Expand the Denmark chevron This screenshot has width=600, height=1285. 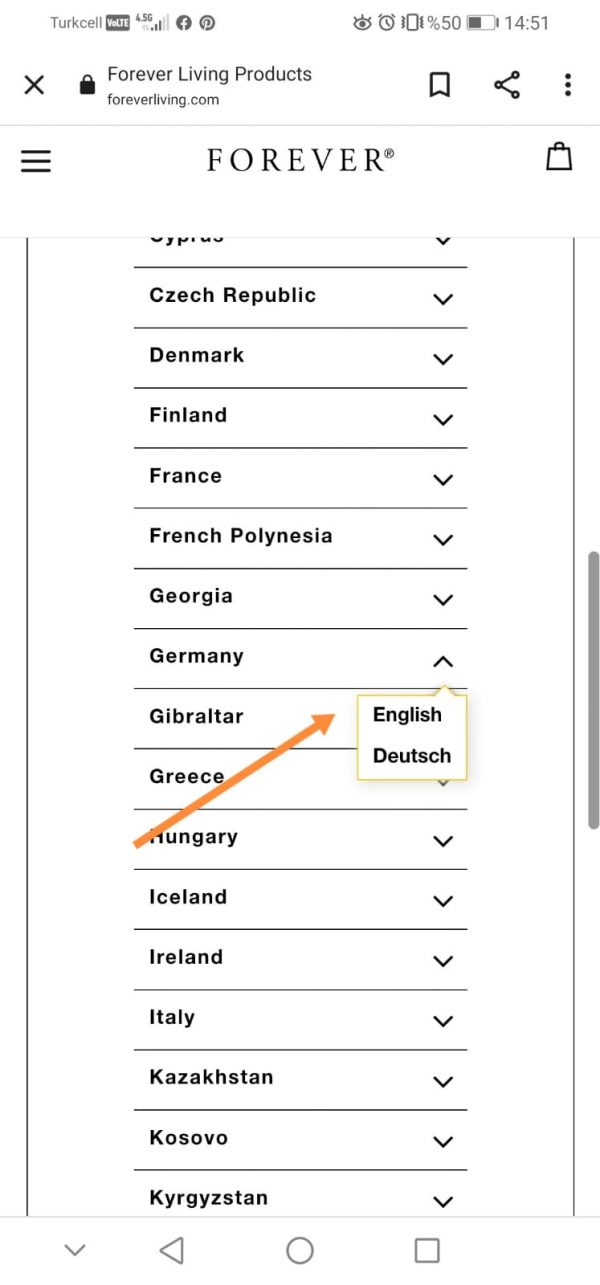click(443, 359)
